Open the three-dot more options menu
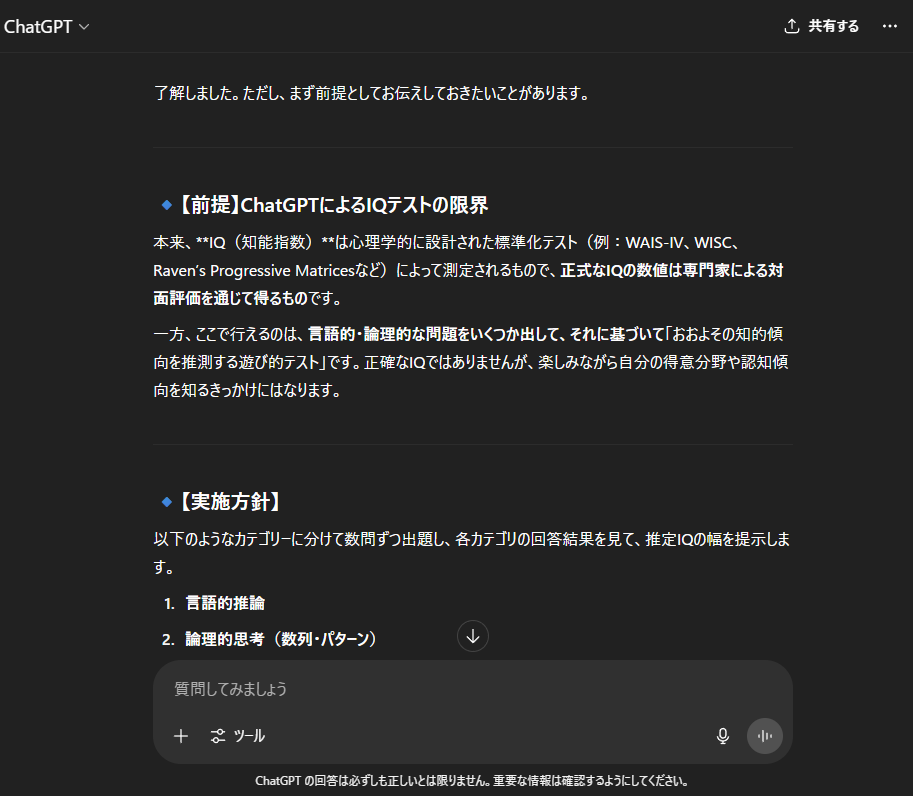The height and width of the screenshot is (796, 913). point(890,26)
